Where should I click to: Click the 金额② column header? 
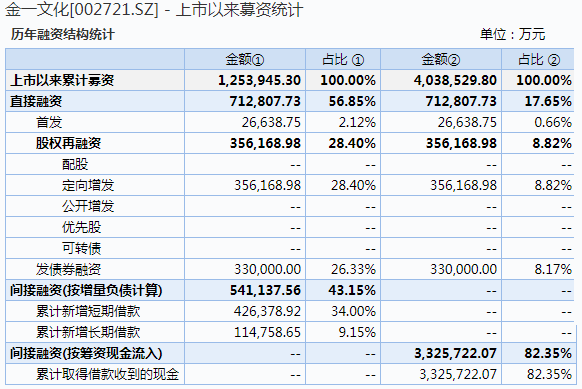441,59
